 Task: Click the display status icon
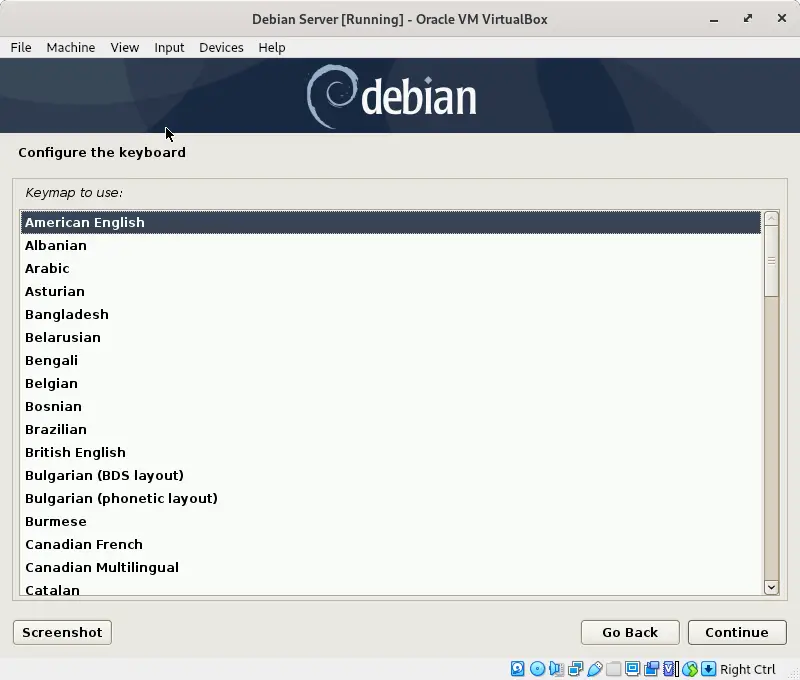[632, 669]
